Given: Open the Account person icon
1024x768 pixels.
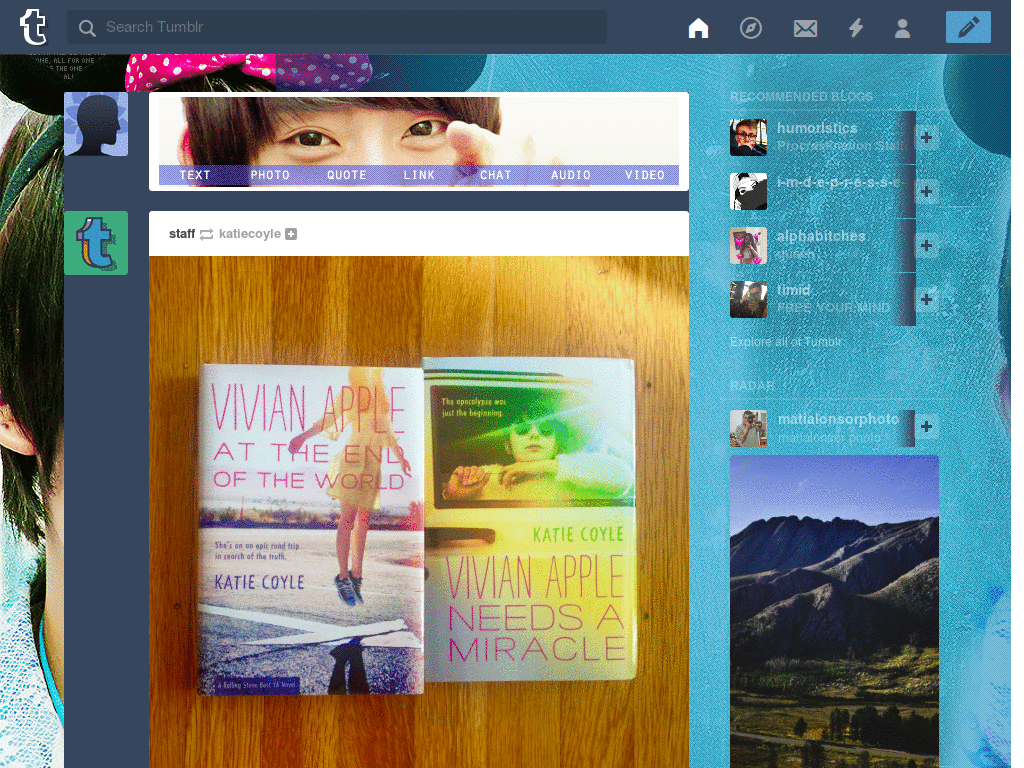Looking at the screenshot, I should (903, 28).
